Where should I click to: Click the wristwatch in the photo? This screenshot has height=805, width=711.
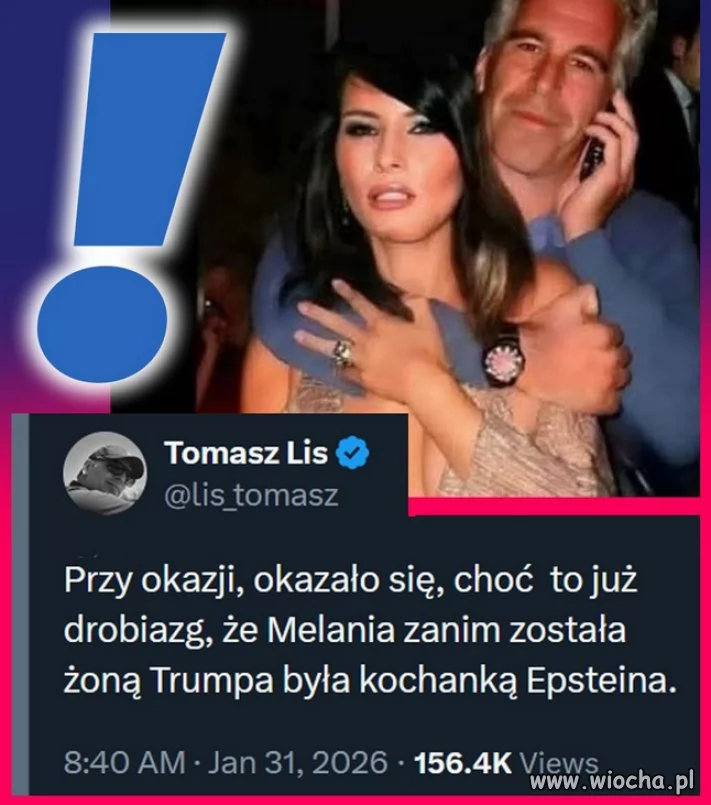(x=504, y=357)
